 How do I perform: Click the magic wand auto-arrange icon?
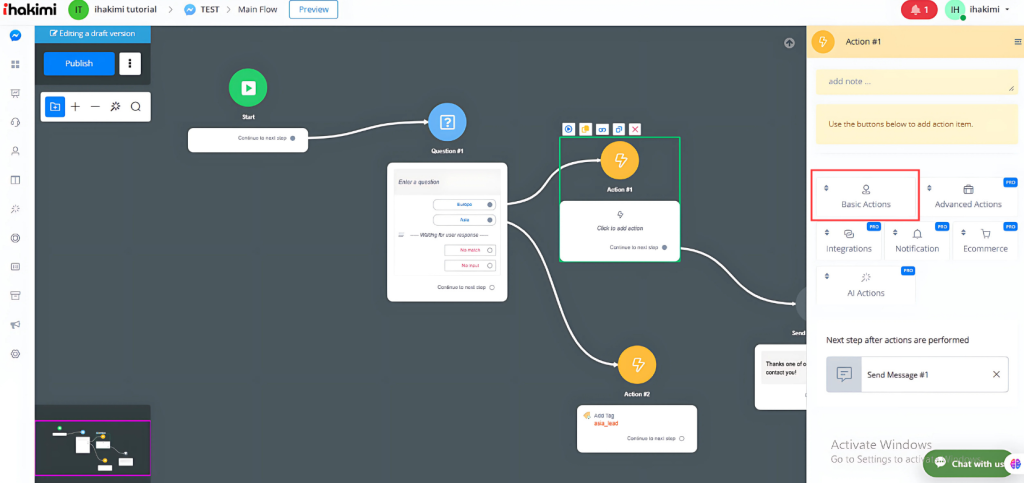[x=115, y=106]
